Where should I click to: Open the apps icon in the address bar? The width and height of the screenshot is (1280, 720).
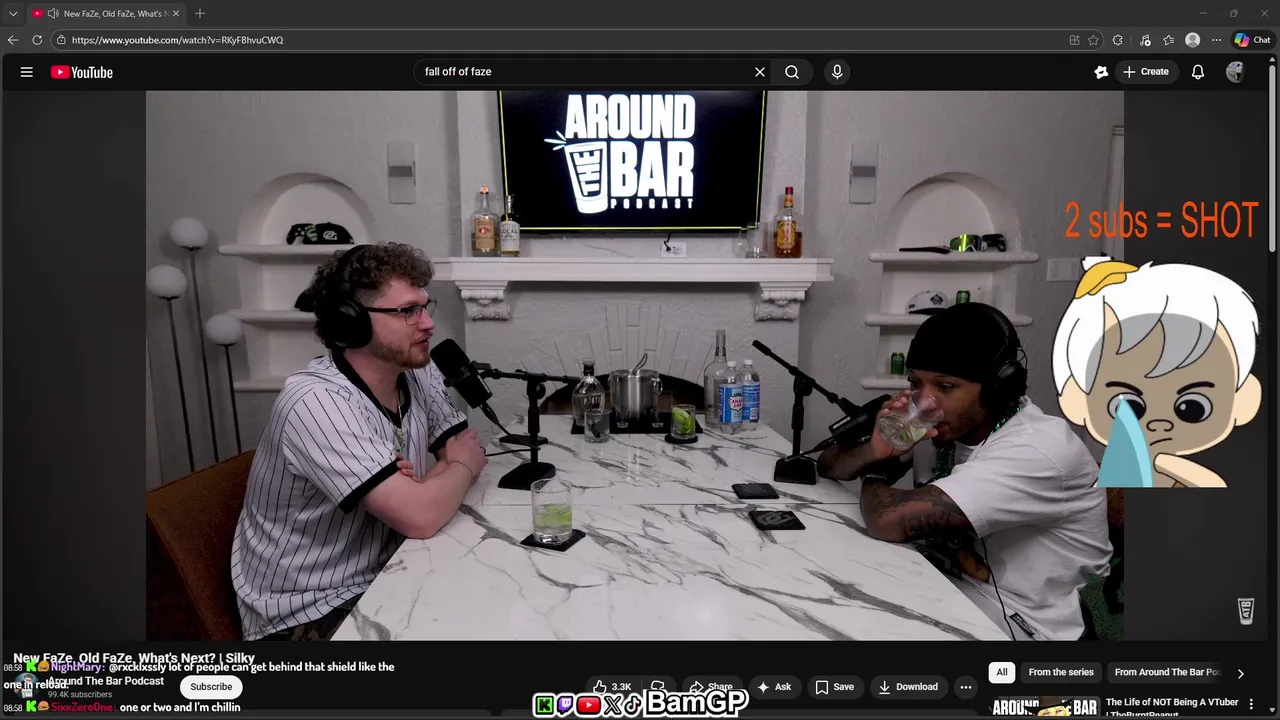click(1074, 40)
